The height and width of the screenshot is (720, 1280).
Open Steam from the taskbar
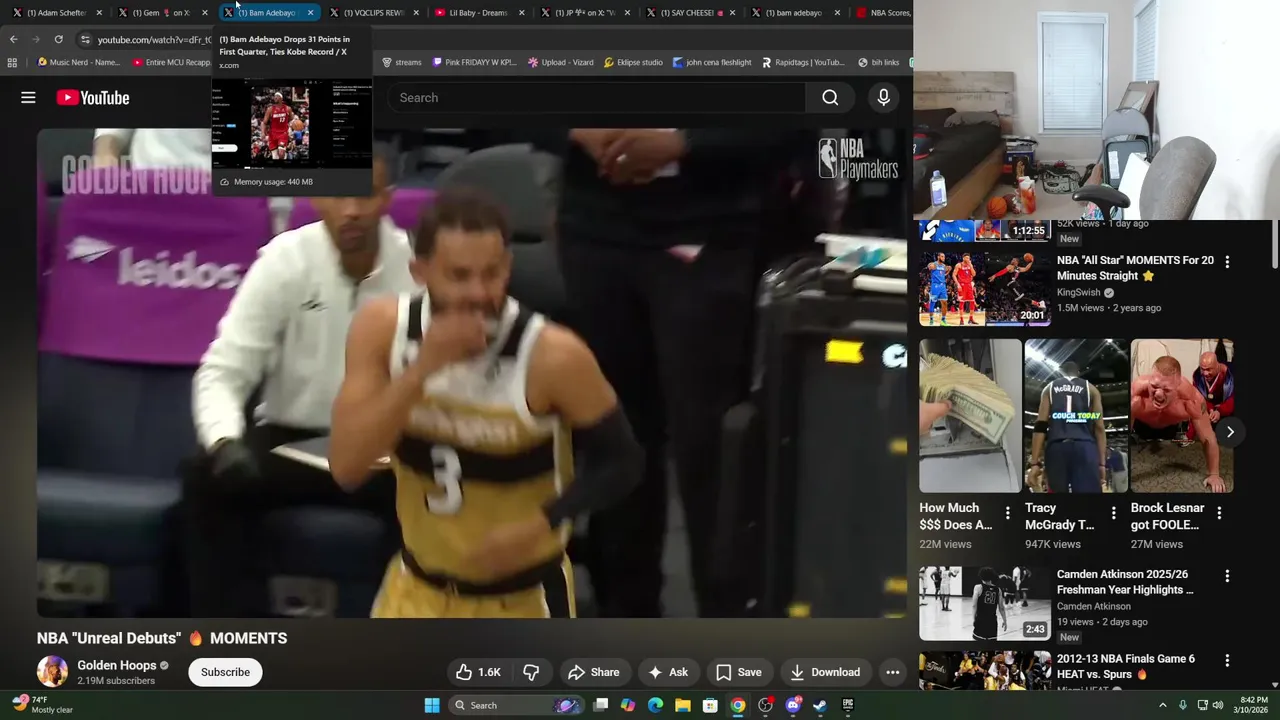(x=820, y=705)
